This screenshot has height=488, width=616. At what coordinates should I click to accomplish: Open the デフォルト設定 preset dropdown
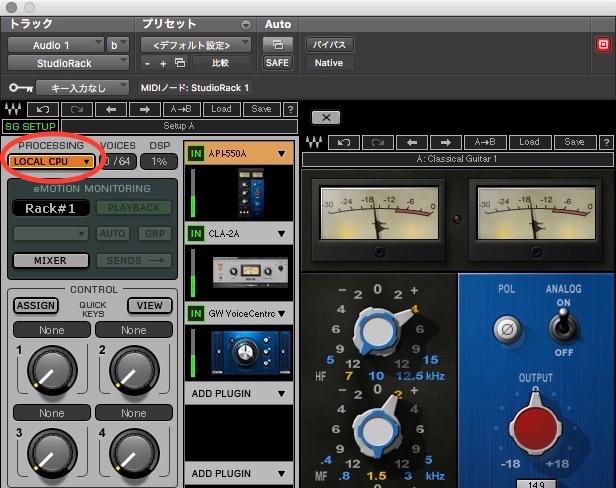pos(196,45)
